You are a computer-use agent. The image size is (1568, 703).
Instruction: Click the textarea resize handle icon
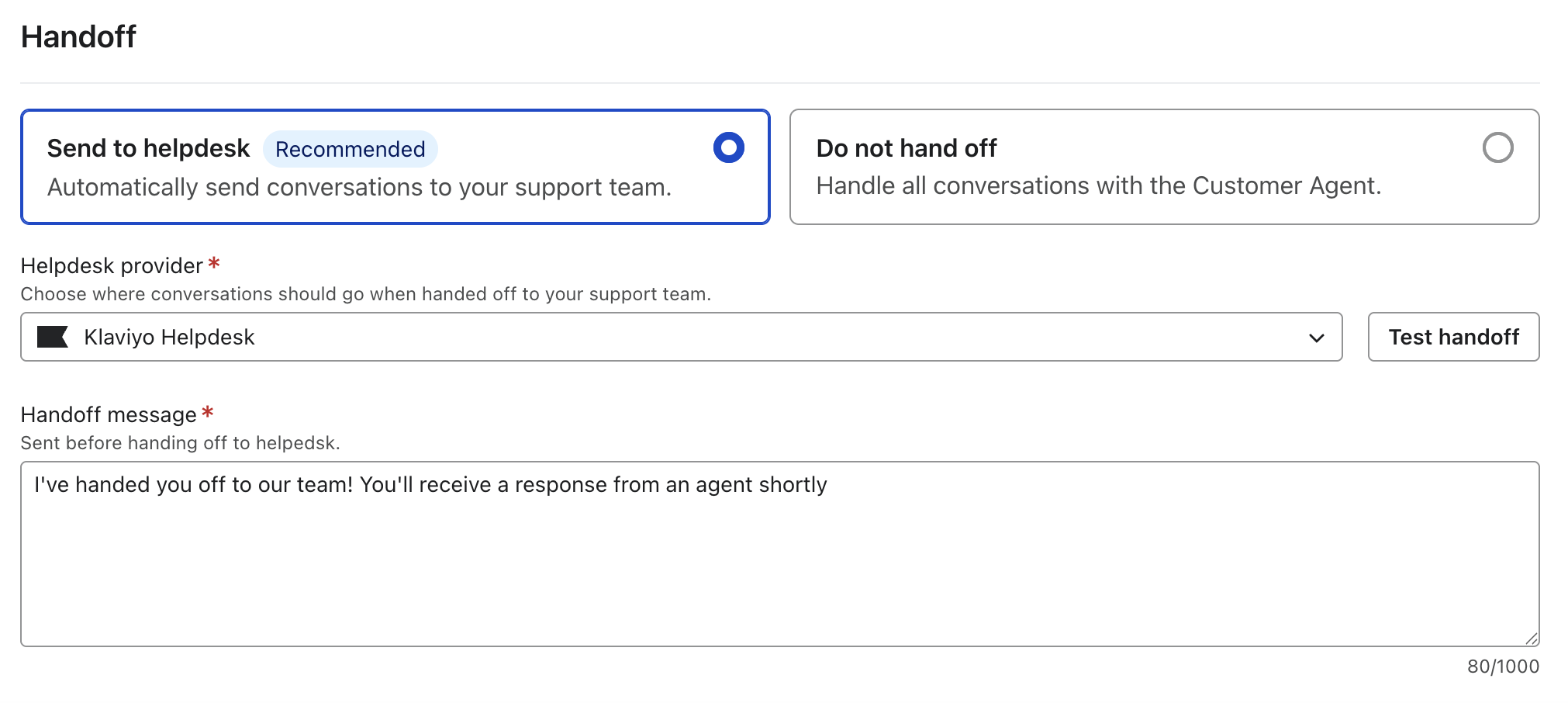click(x=1531, y=639)
